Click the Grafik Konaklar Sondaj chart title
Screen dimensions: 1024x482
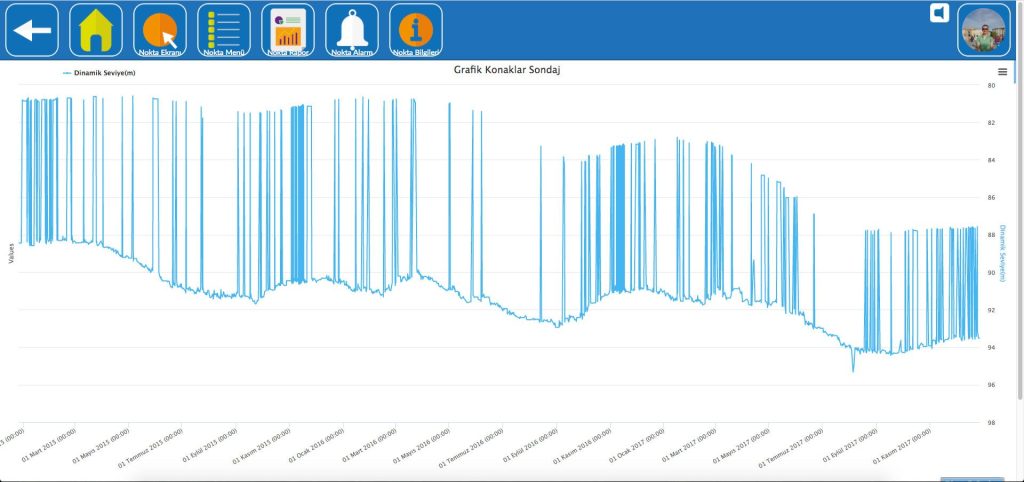click(x=507, y=70)
